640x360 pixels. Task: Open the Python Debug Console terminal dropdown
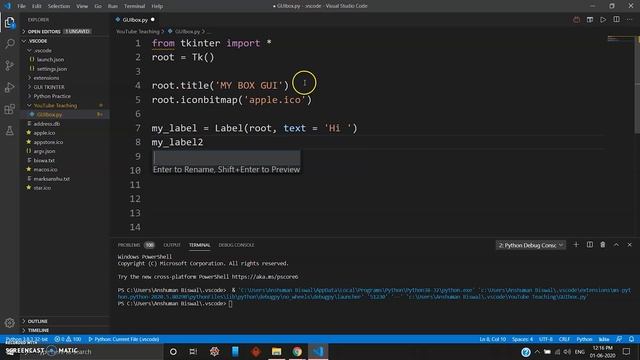(x=531, y=245)
